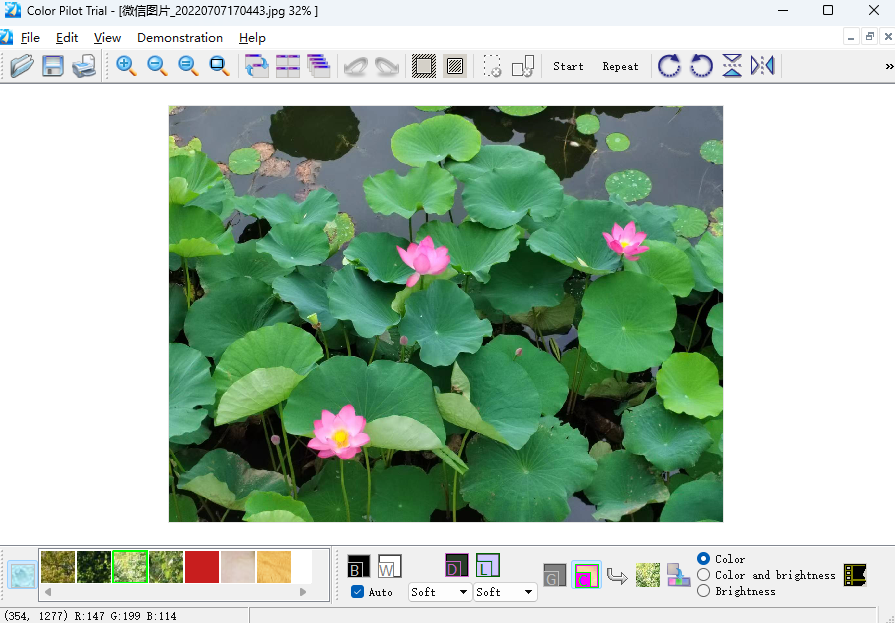
Task: Print image using printer icon
Action: (x=84, y=66)
